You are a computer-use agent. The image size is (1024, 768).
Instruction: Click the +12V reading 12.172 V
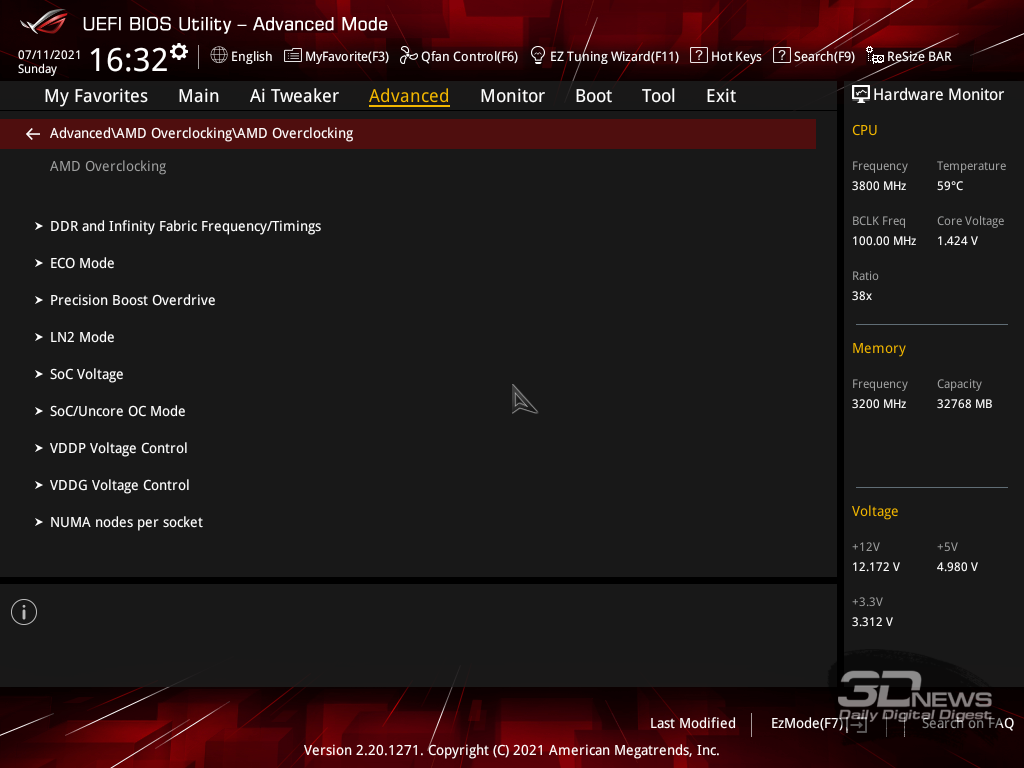(x=875, y=566)
